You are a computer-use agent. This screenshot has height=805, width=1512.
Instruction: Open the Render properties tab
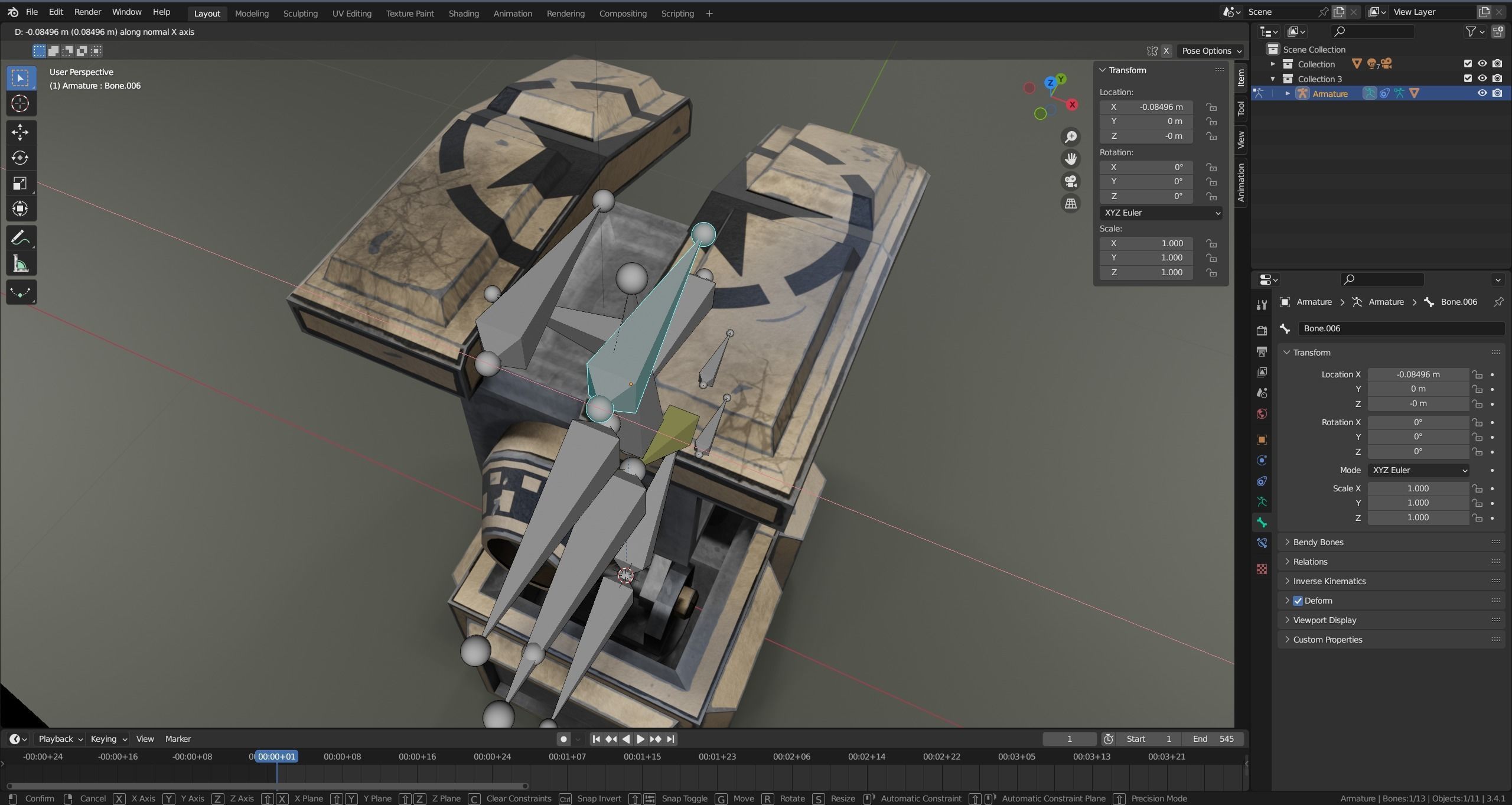coord(1262,331)
